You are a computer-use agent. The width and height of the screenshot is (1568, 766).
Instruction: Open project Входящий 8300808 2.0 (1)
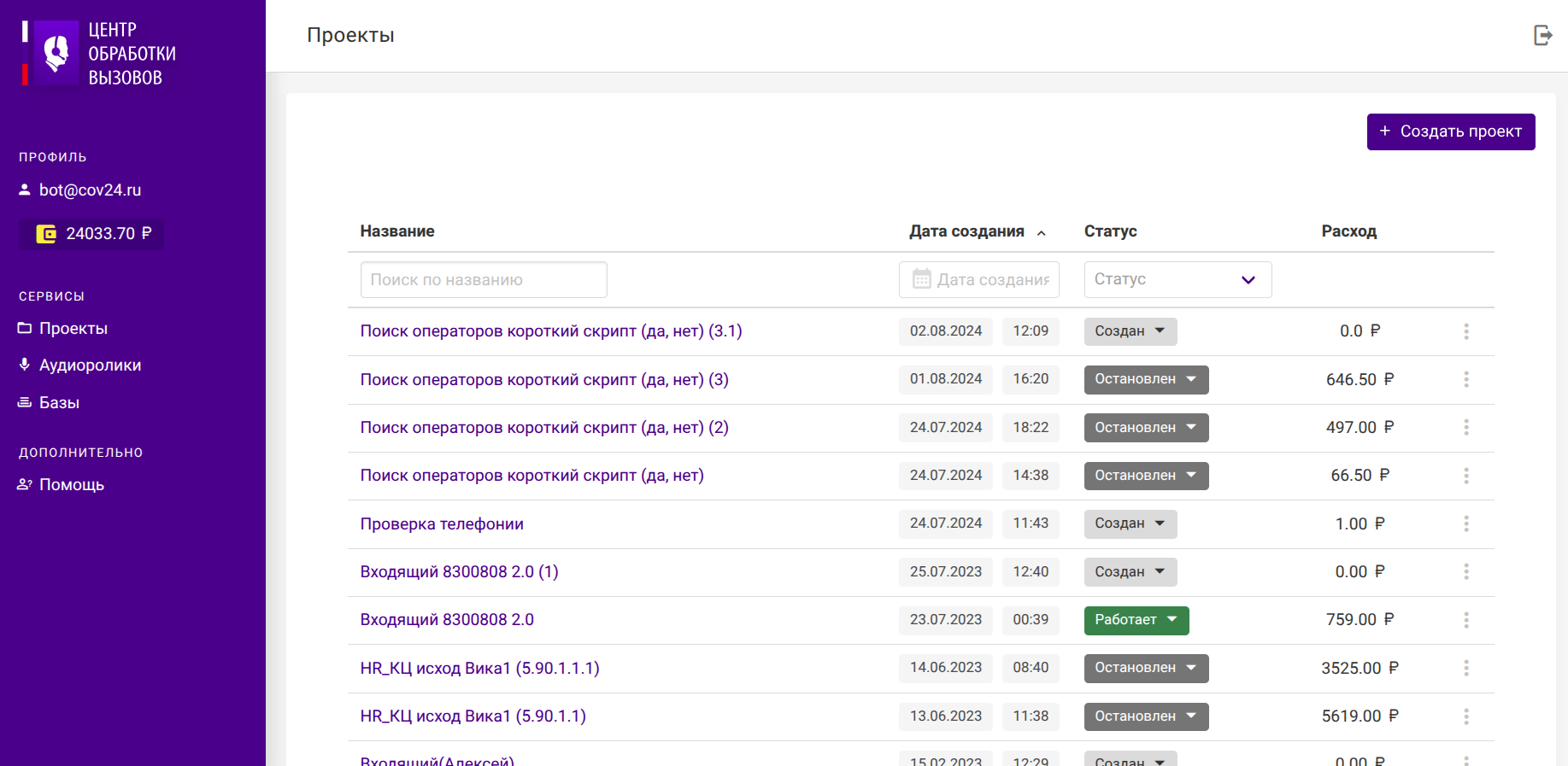pos(460,572)
